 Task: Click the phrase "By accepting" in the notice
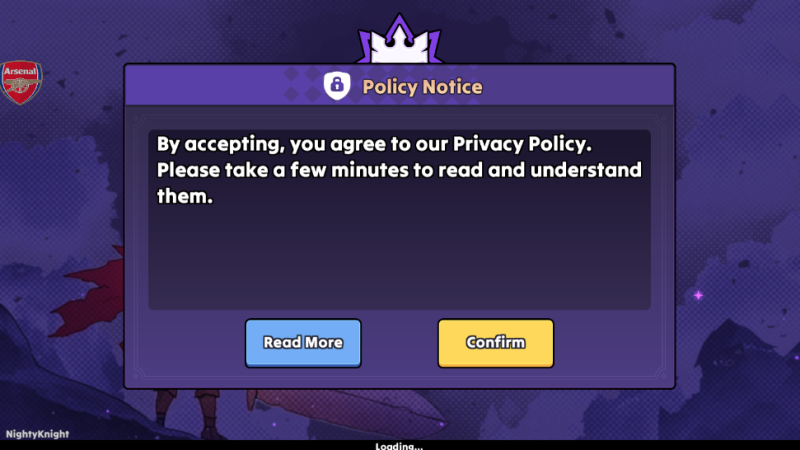(x=220, y=144)
